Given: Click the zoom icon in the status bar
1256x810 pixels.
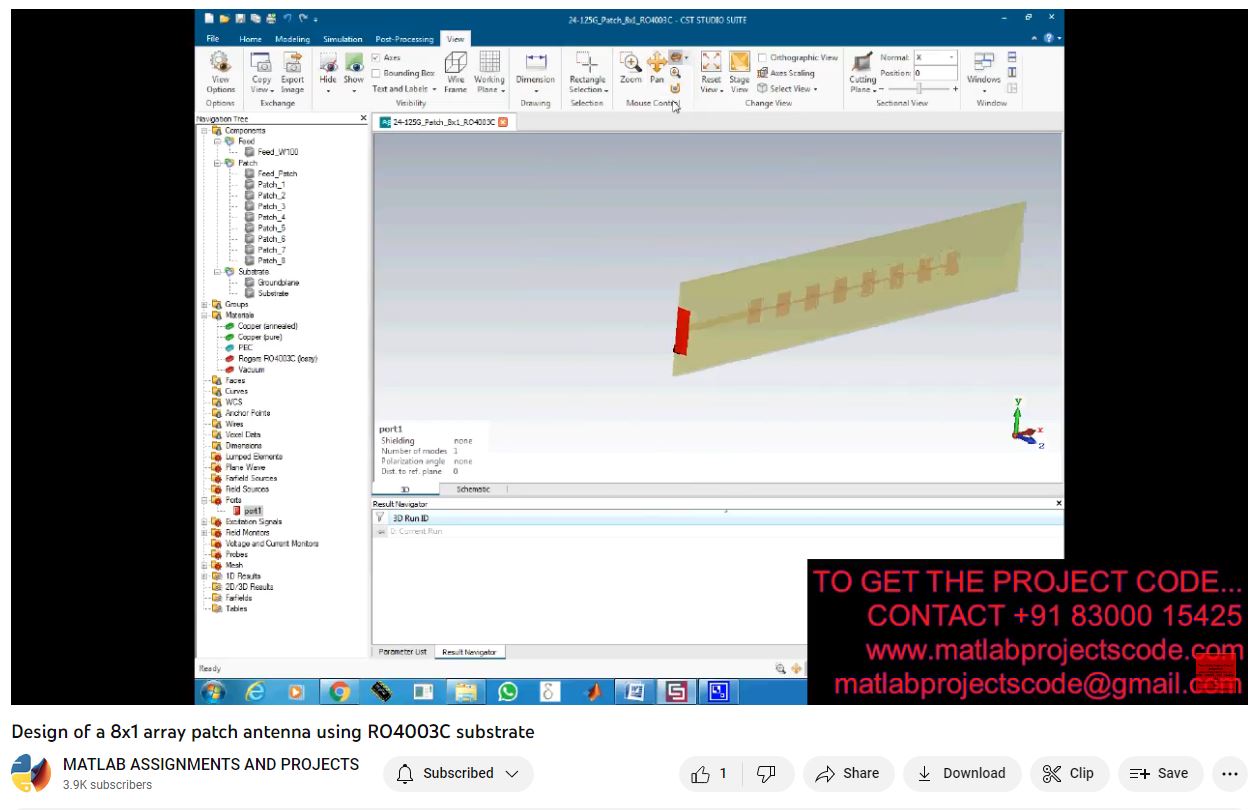Looking at the screenshot, I should pyautogui.click(x=781, y=668).
